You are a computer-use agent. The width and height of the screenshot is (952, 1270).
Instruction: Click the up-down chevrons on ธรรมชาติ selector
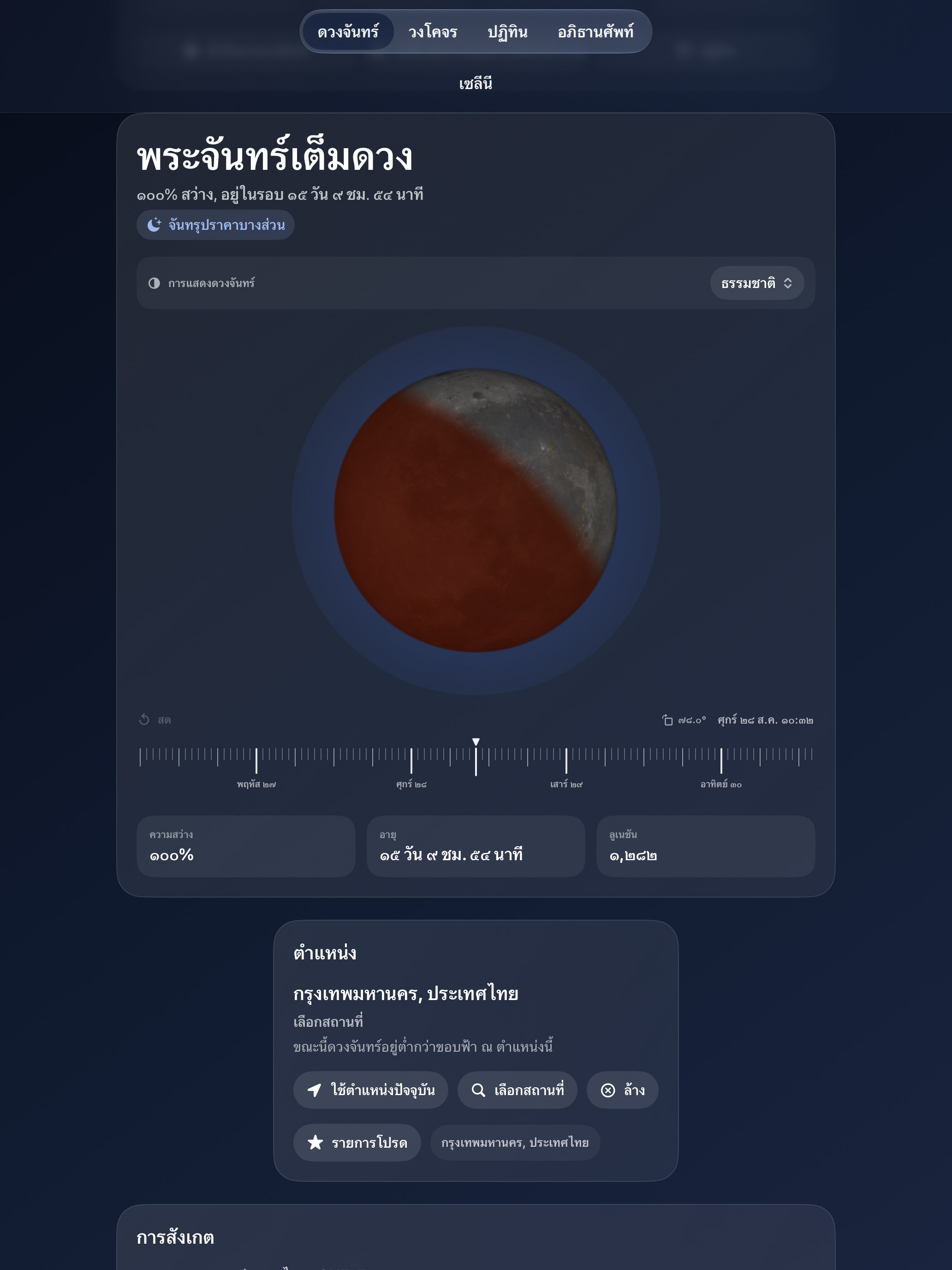point(788,283)
